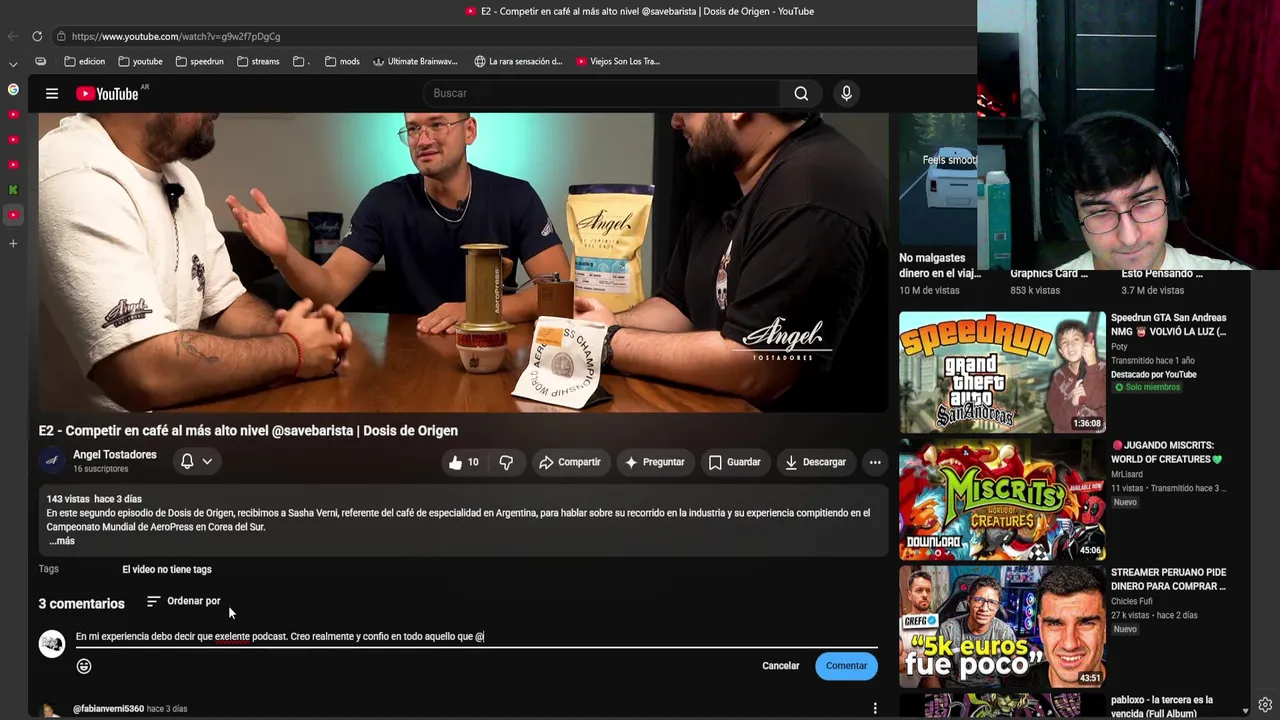Click the search magnifier button

801,93
